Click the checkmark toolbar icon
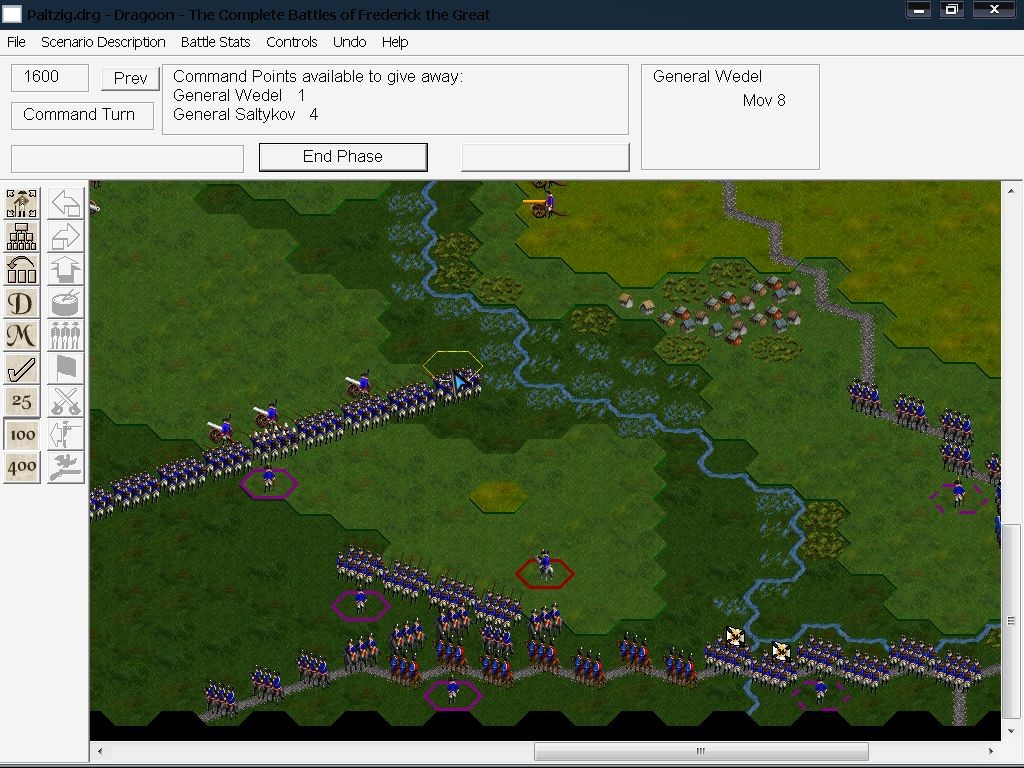The image size is (1024, 768). pyautogui.click(x=22, y=368)
